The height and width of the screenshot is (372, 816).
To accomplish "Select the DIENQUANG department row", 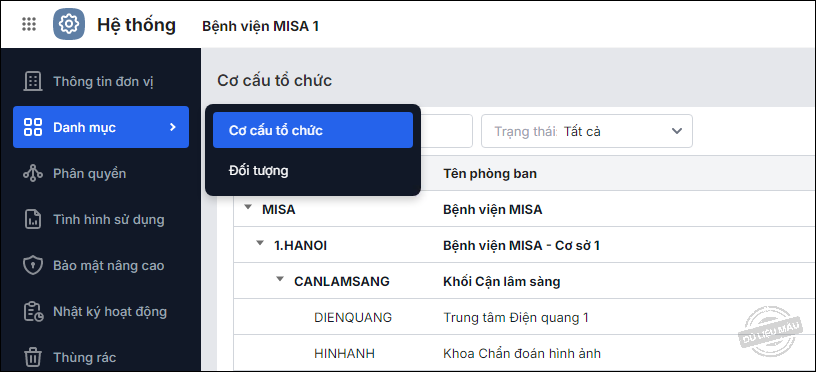I will click(525, 317).
